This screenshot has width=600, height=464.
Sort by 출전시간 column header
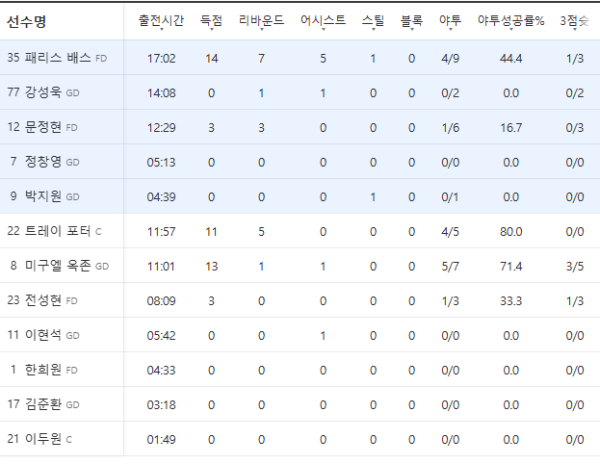click(161, 20)
